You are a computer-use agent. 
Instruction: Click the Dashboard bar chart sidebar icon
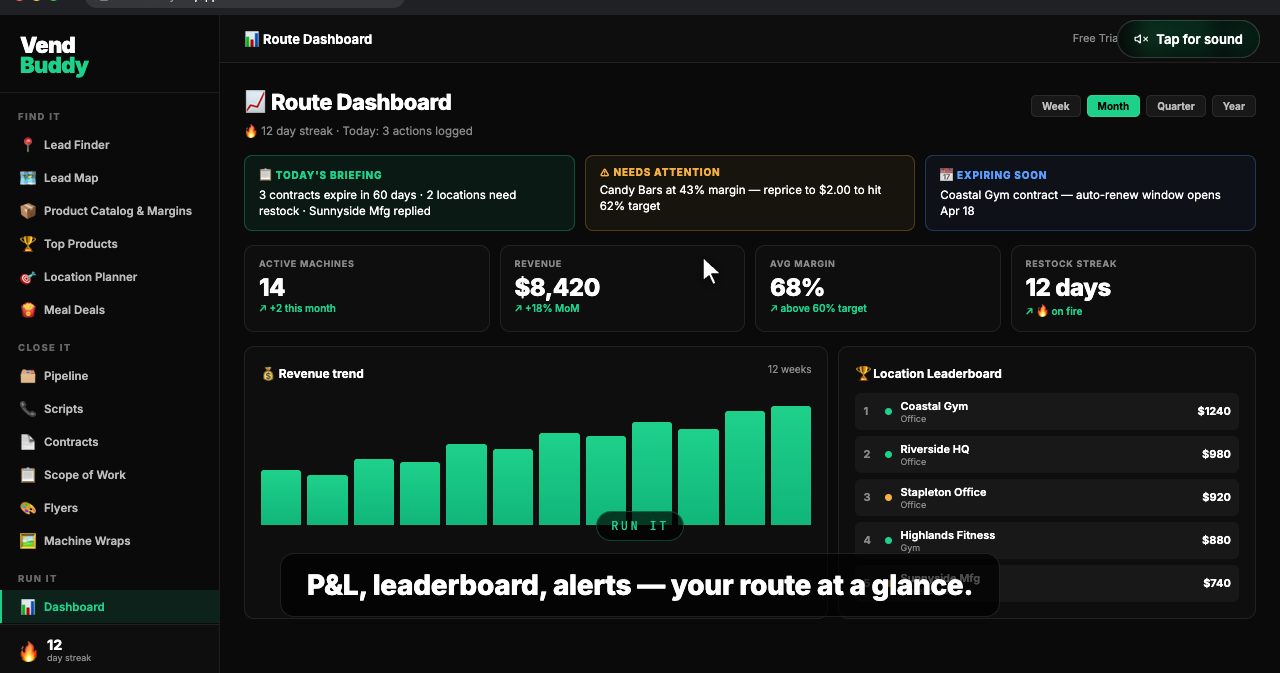[28, 607]
